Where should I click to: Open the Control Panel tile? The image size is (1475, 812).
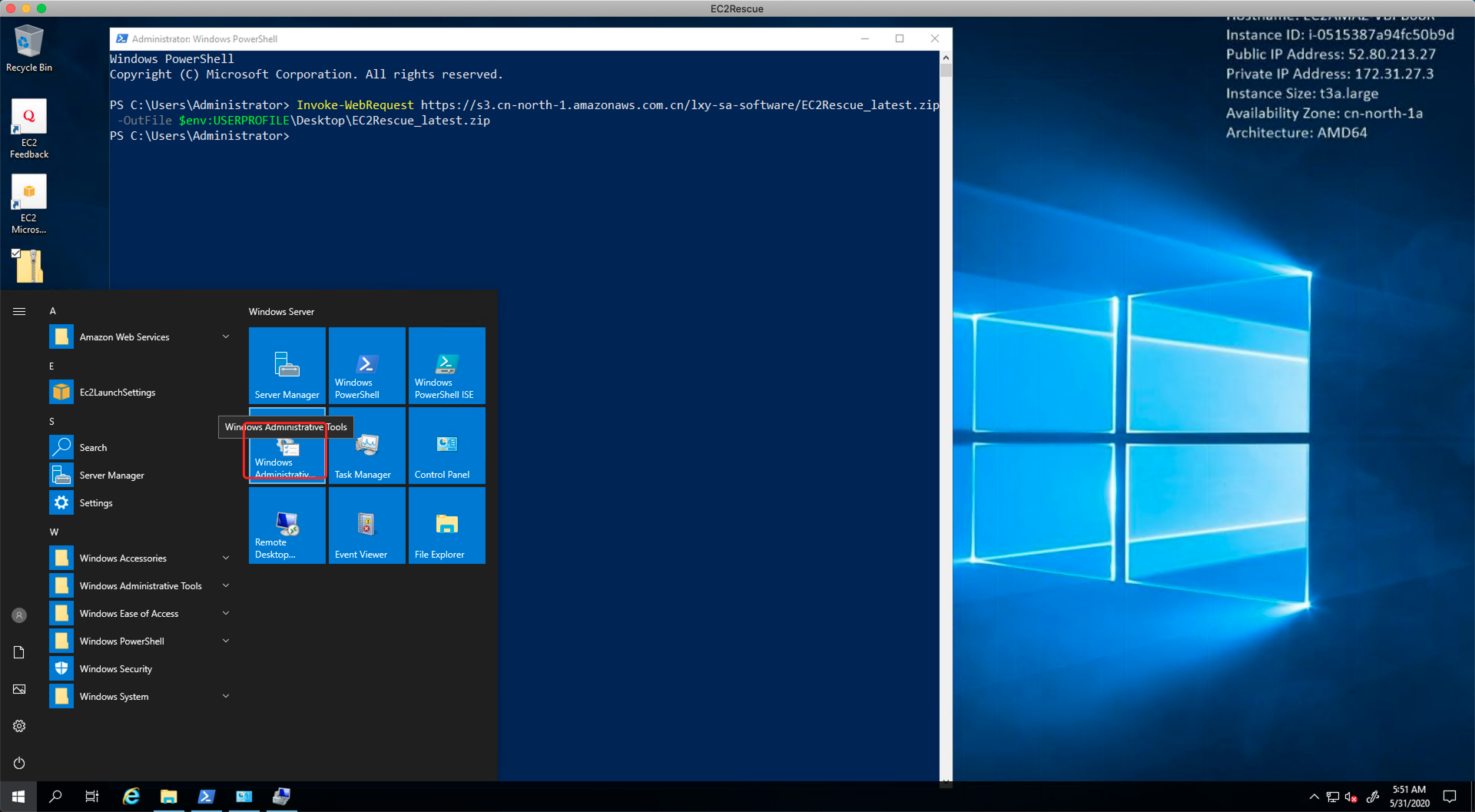click(446, 446)
